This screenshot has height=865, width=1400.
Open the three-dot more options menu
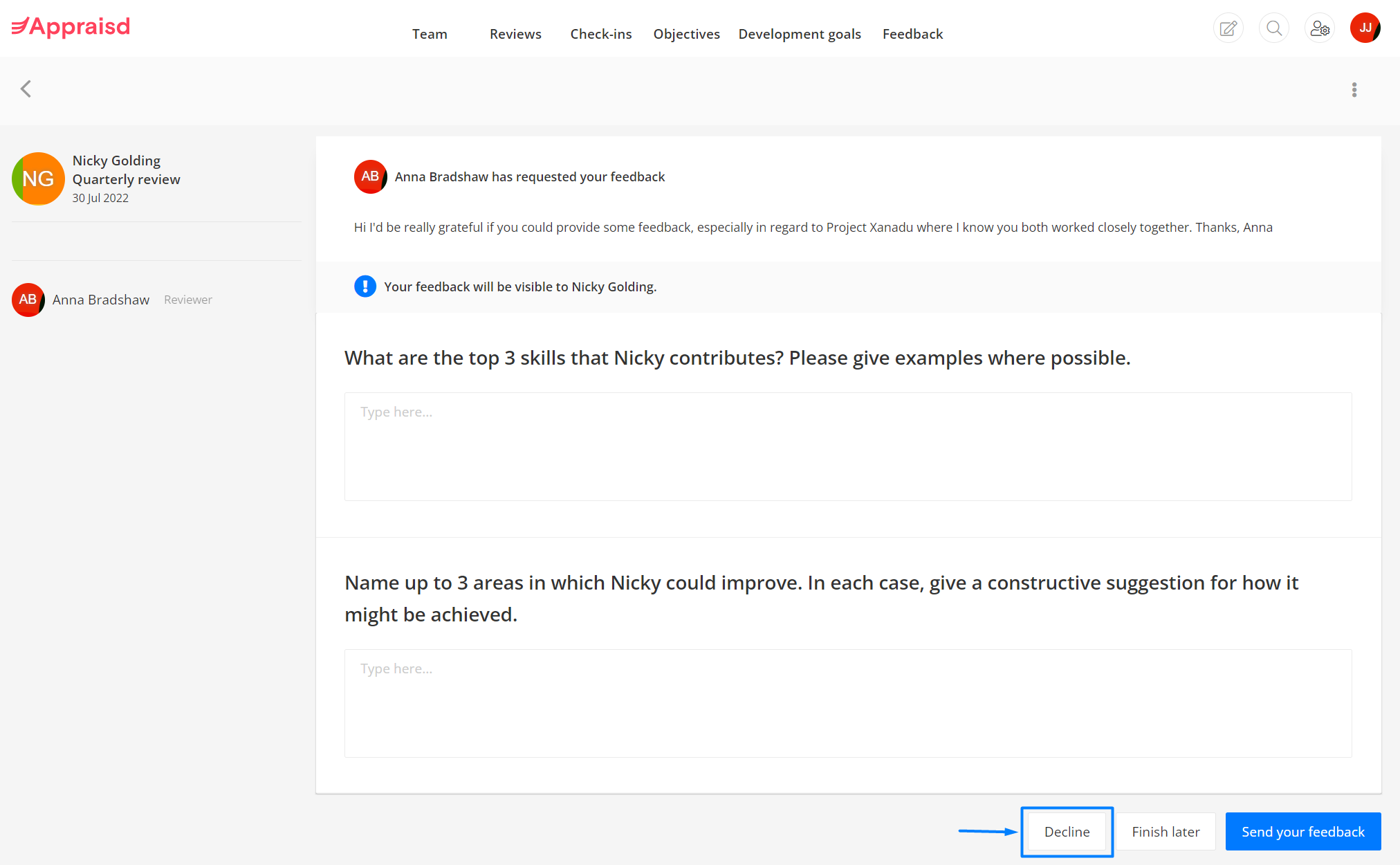(x=1354, y=90)
